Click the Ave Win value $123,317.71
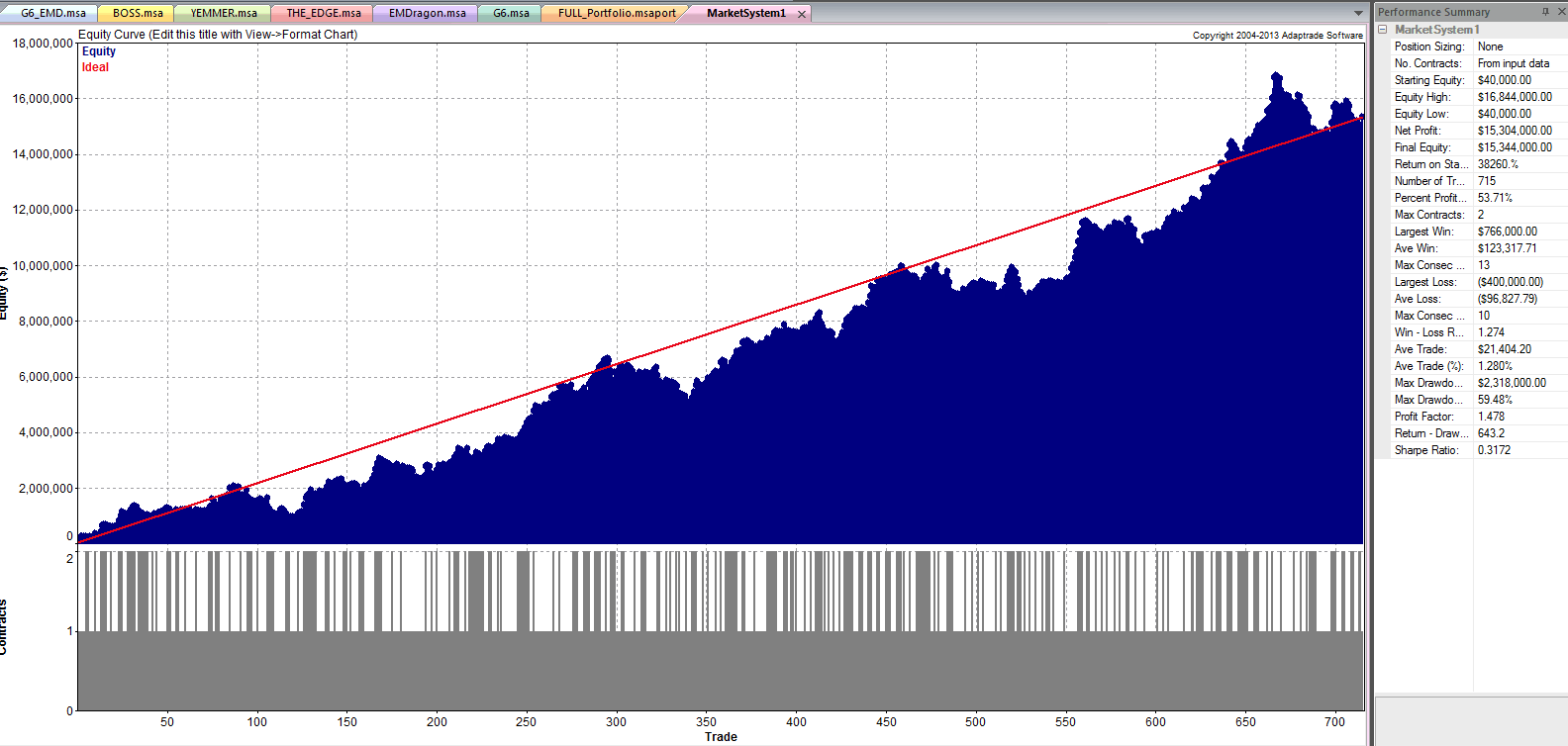This screenshot has height=746, width=1568. (x=1508, y=248)
